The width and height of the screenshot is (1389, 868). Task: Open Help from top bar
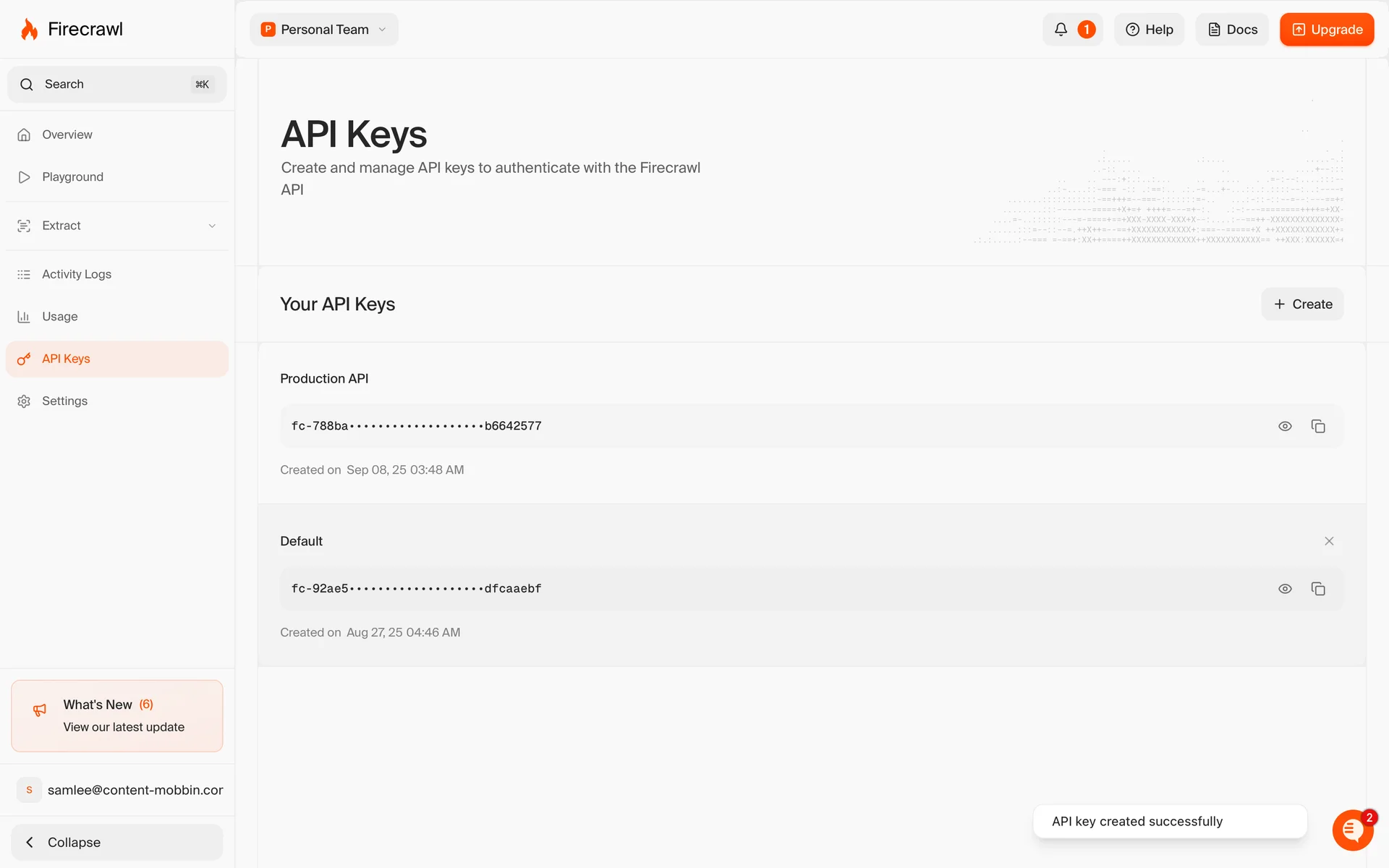1149,30
